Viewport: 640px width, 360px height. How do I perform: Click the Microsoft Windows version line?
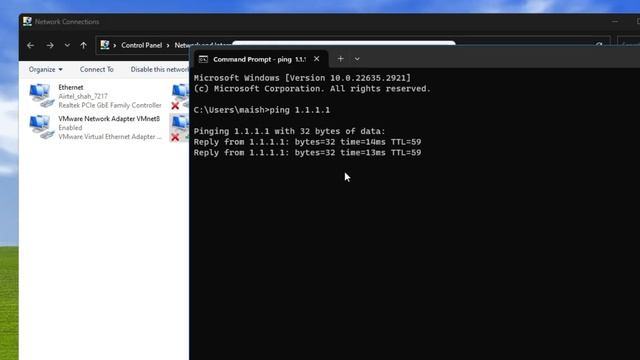[302, 78]
